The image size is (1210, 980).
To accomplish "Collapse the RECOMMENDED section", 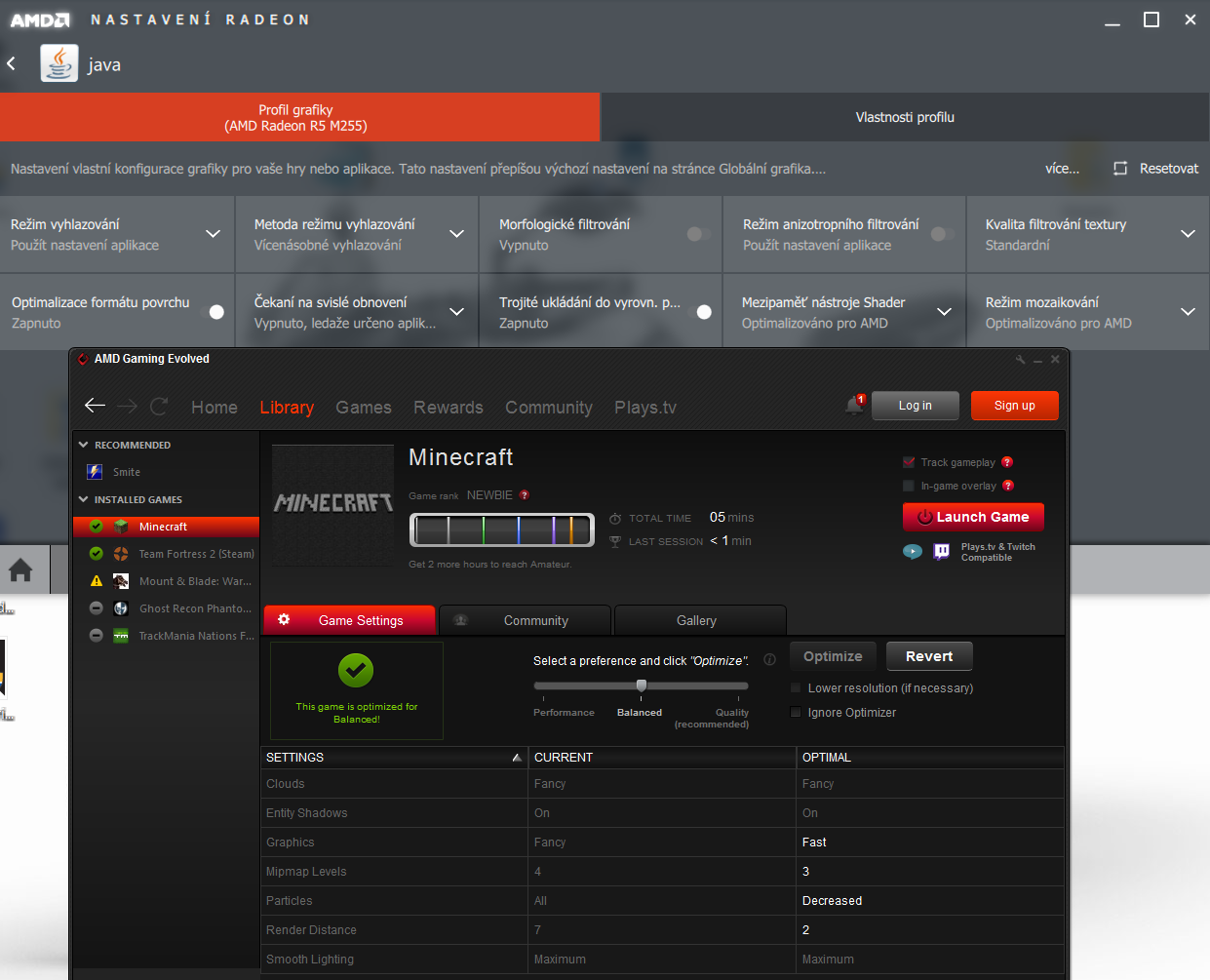I will pyautogui.click(x=84, y=445).
